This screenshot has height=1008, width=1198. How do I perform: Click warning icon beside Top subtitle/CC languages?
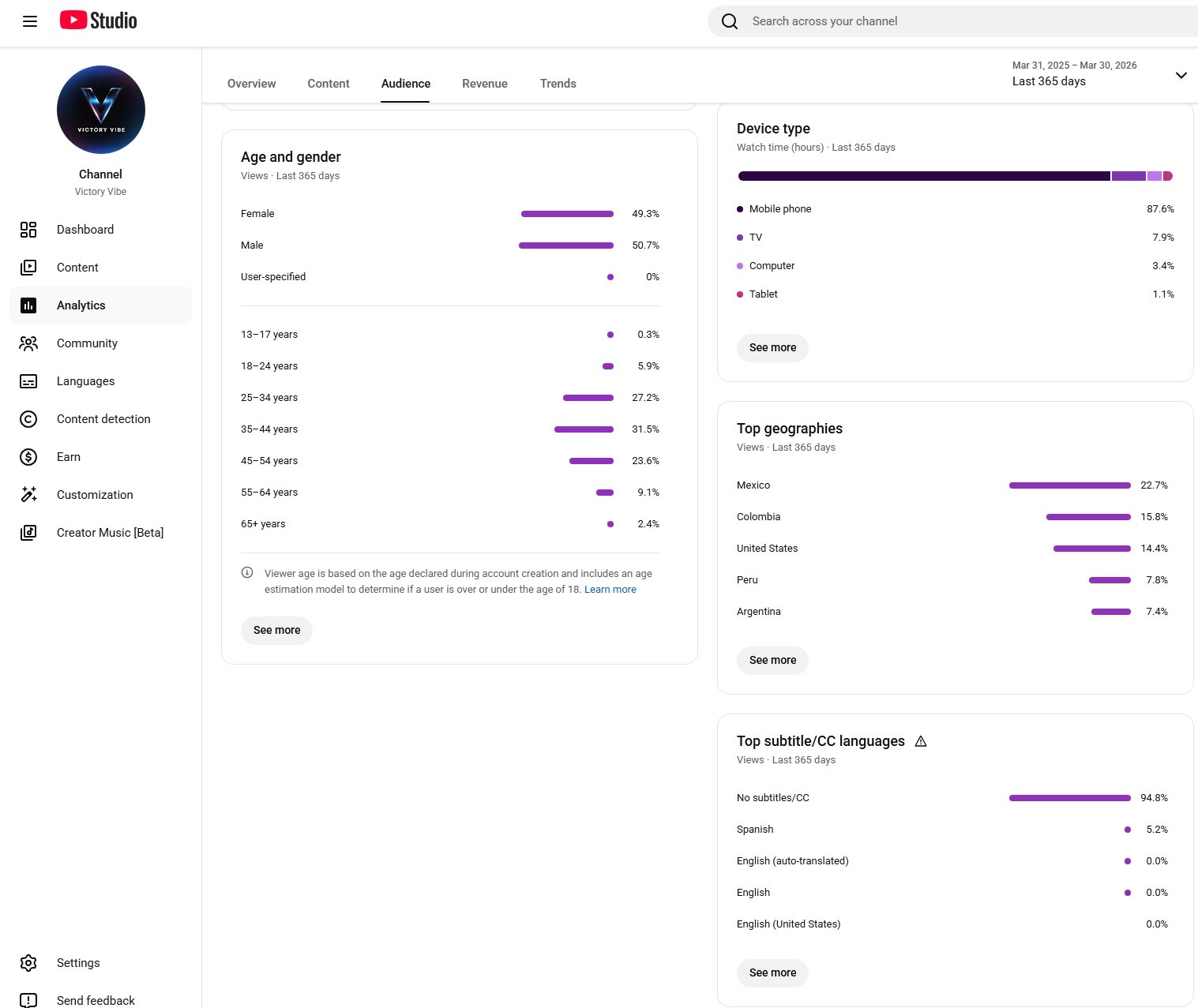coord(920,741)
